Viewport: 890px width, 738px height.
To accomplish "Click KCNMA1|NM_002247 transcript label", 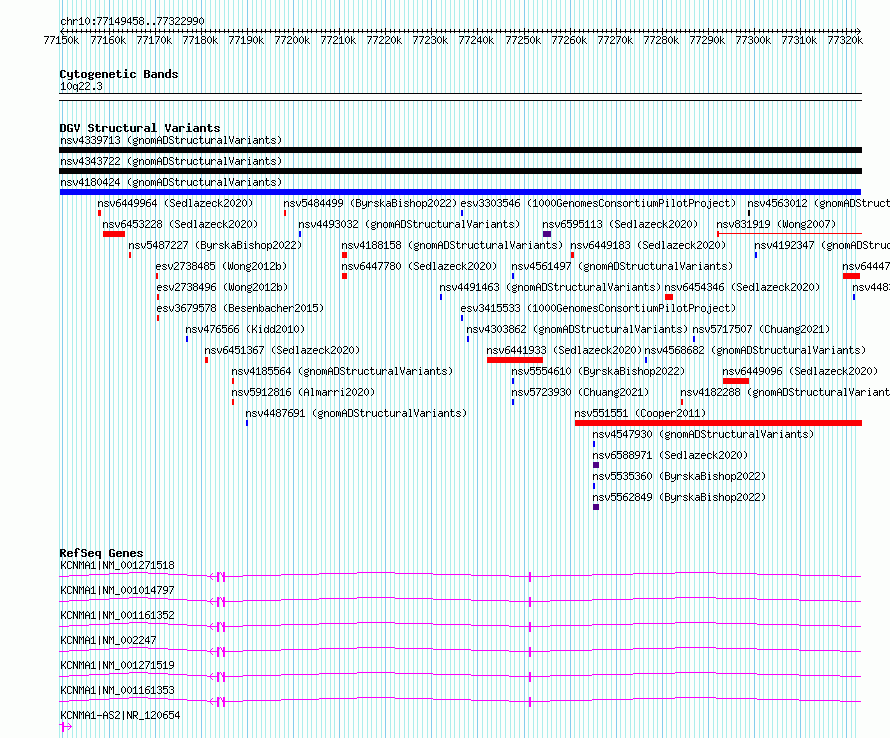I will click(108, 640).
